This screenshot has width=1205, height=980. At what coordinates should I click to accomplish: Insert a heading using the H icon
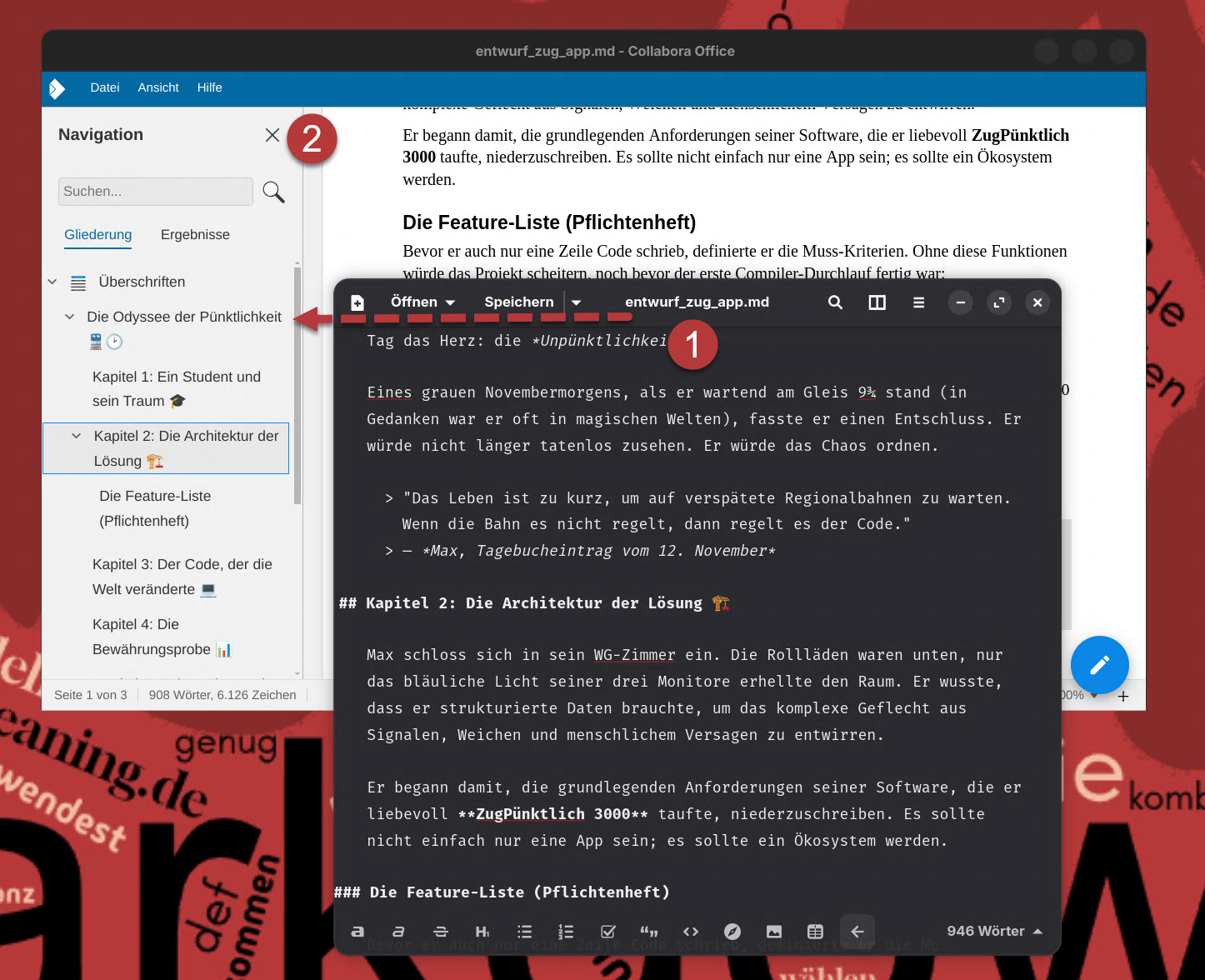(x=482, y=932)
